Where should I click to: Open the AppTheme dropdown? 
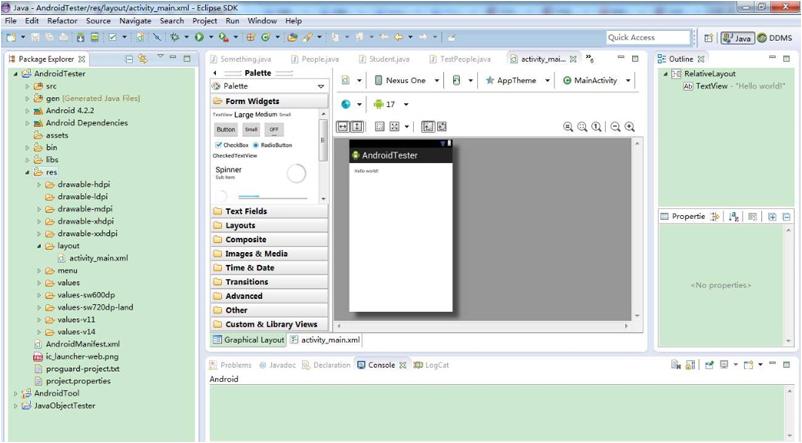click(x=517, y=80)
